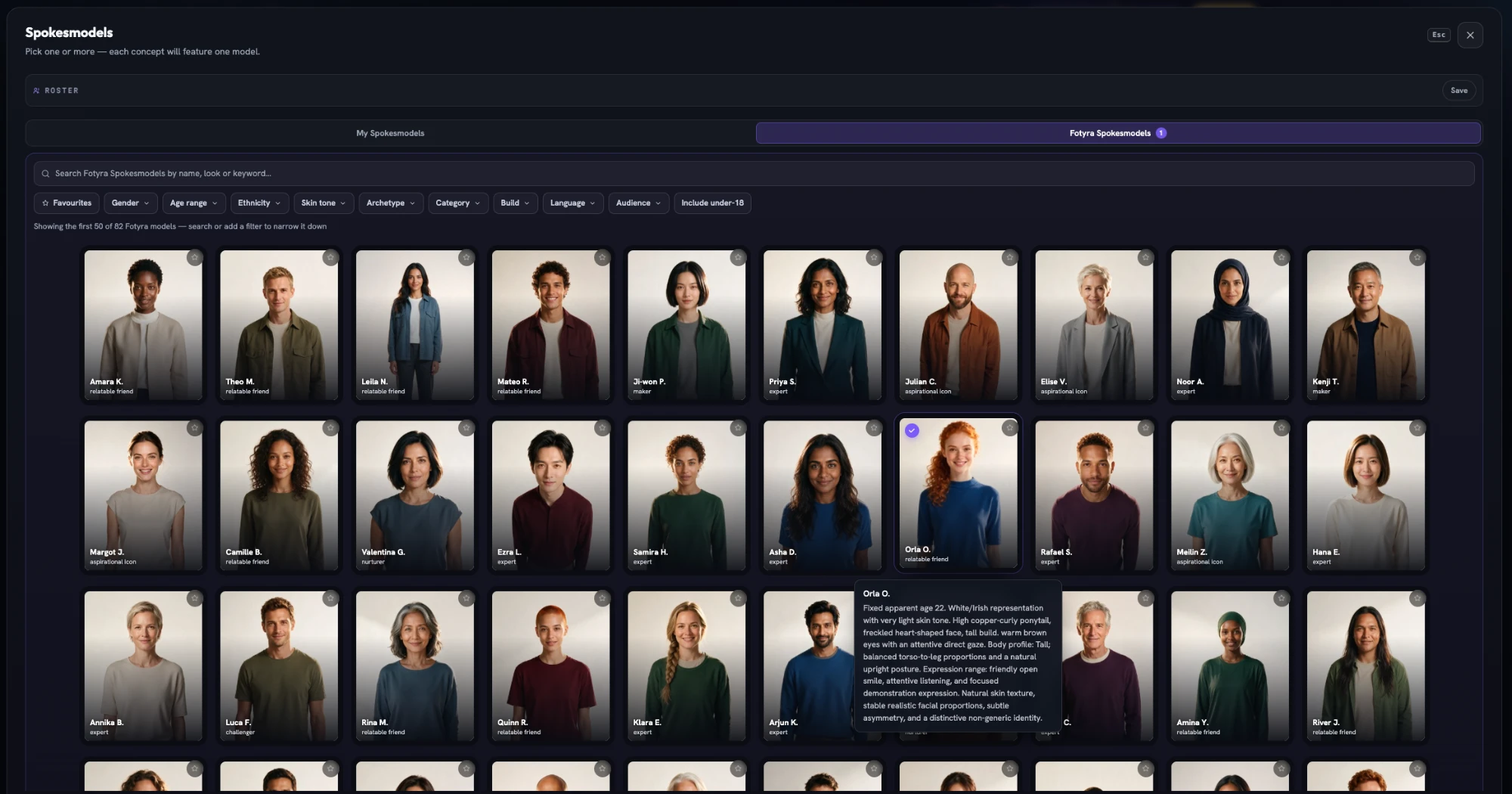
Task: Click the star icon on Kenji T.
Action: click(1417, 258)
